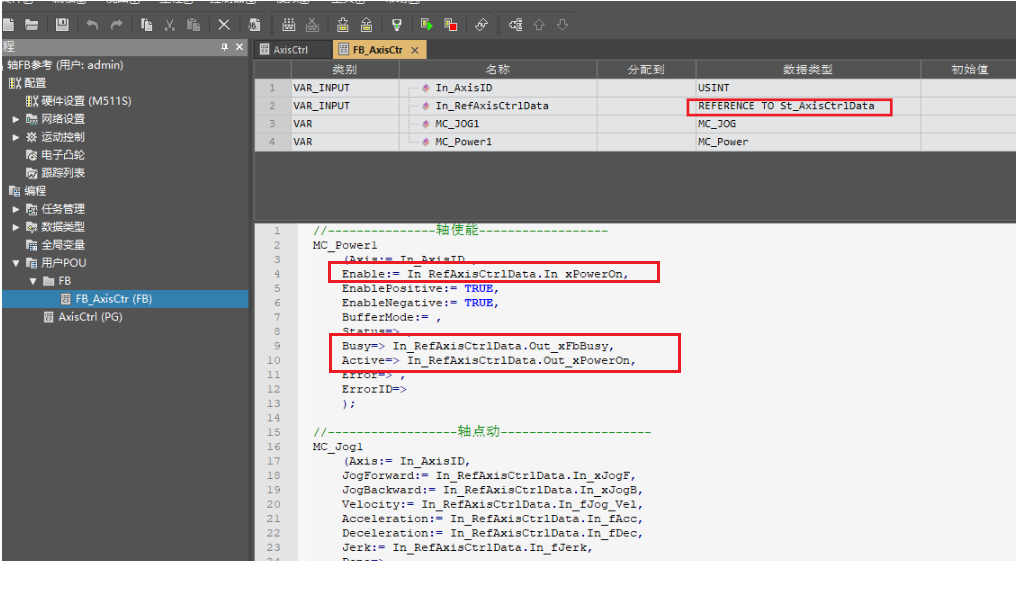Image resolution: width=1016 pixels, height=591 pixels.
Task: Click the Redo arrow icon
Action: (x=117, y=24)
